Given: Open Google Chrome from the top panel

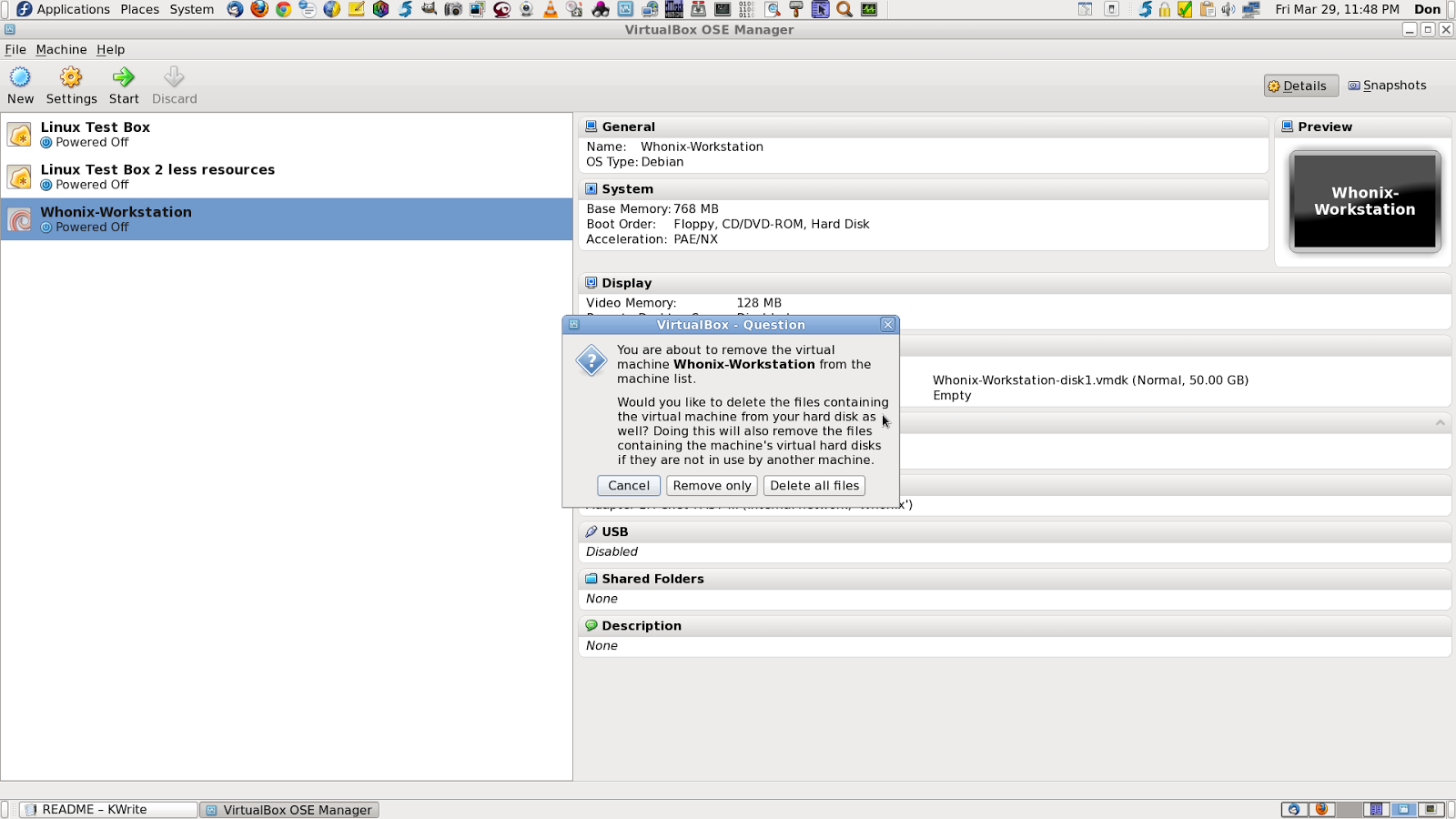Looking at the screenshot, I should pos(283,9).
